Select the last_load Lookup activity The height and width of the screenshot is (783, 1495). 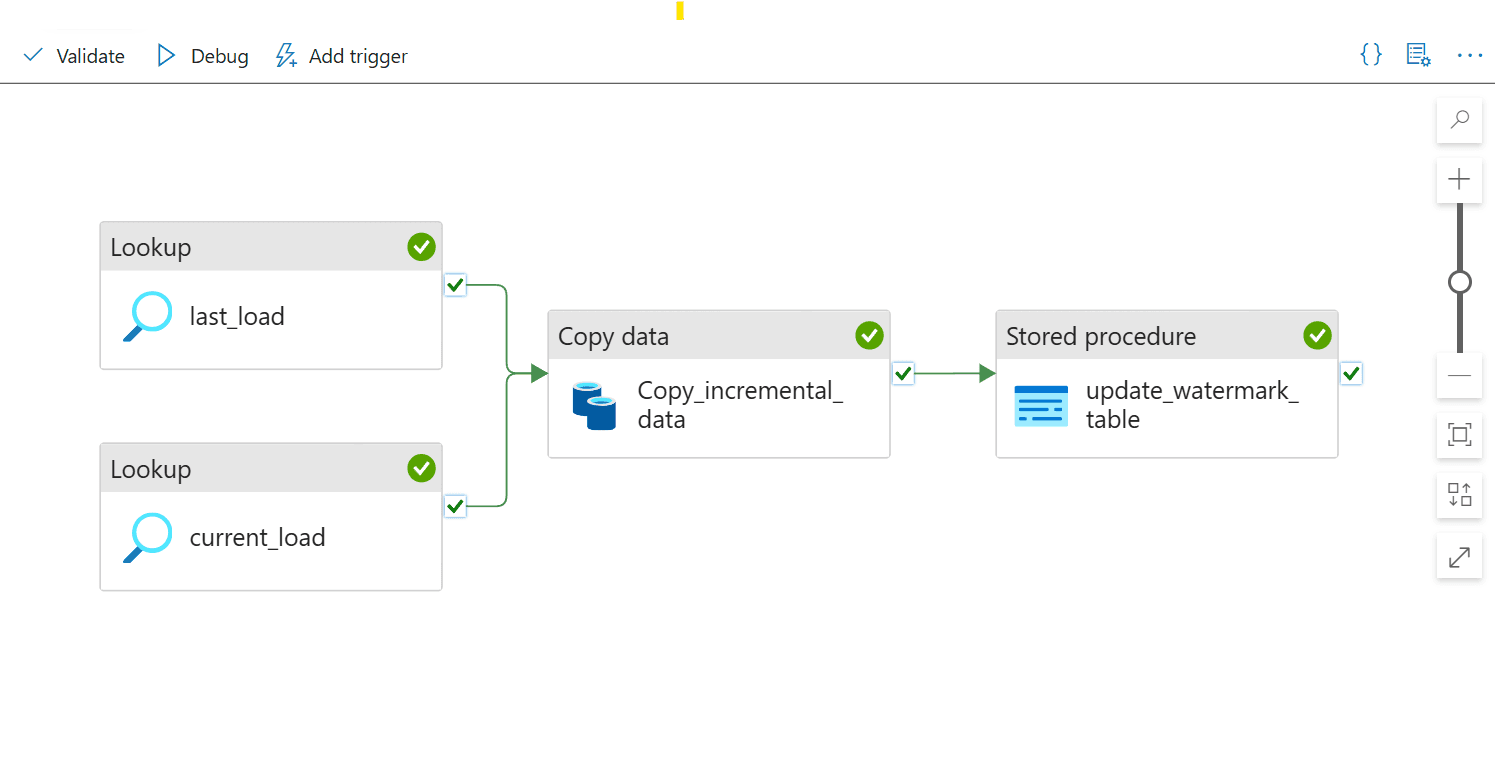[271, 296]
